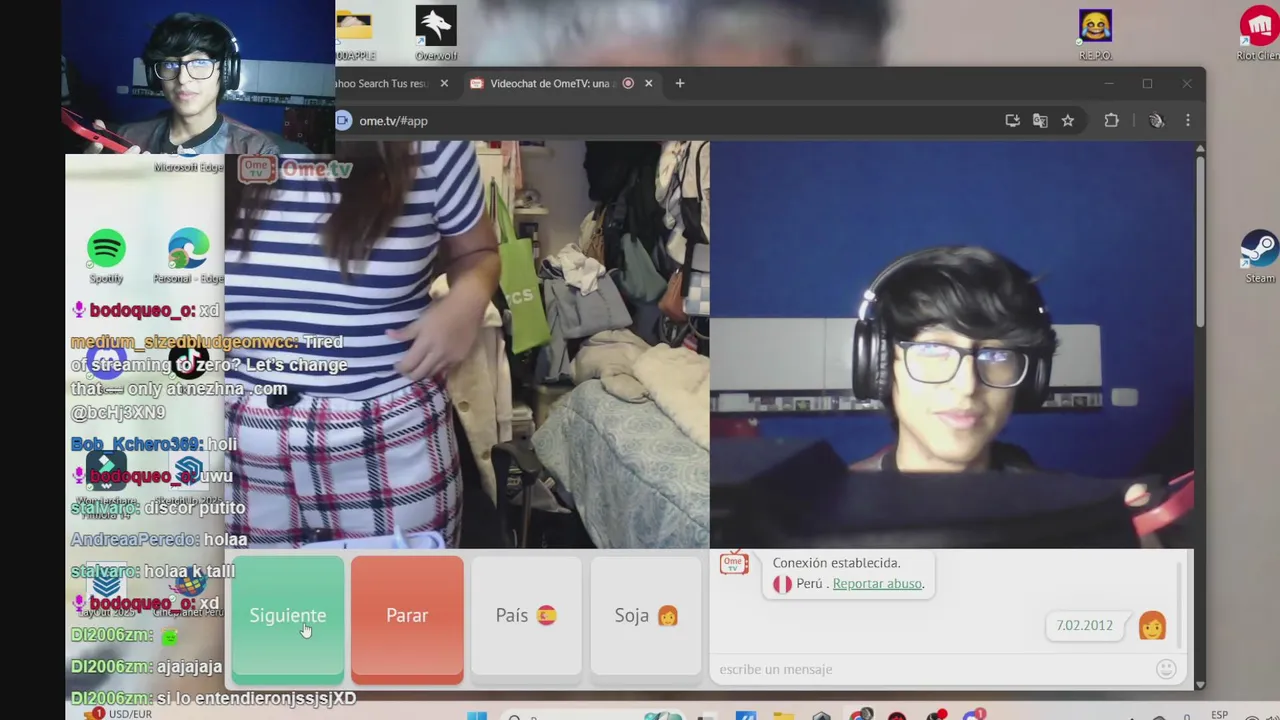
Task: Click the Windows Start button
Action: [x=477, y=714]
